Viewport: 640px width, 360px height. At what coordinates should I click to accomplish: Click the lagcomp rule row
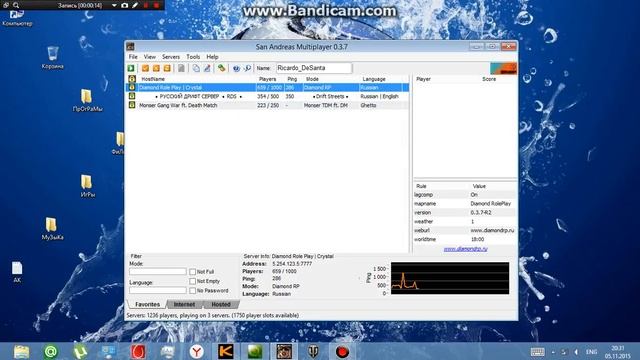tap(465, 195)
